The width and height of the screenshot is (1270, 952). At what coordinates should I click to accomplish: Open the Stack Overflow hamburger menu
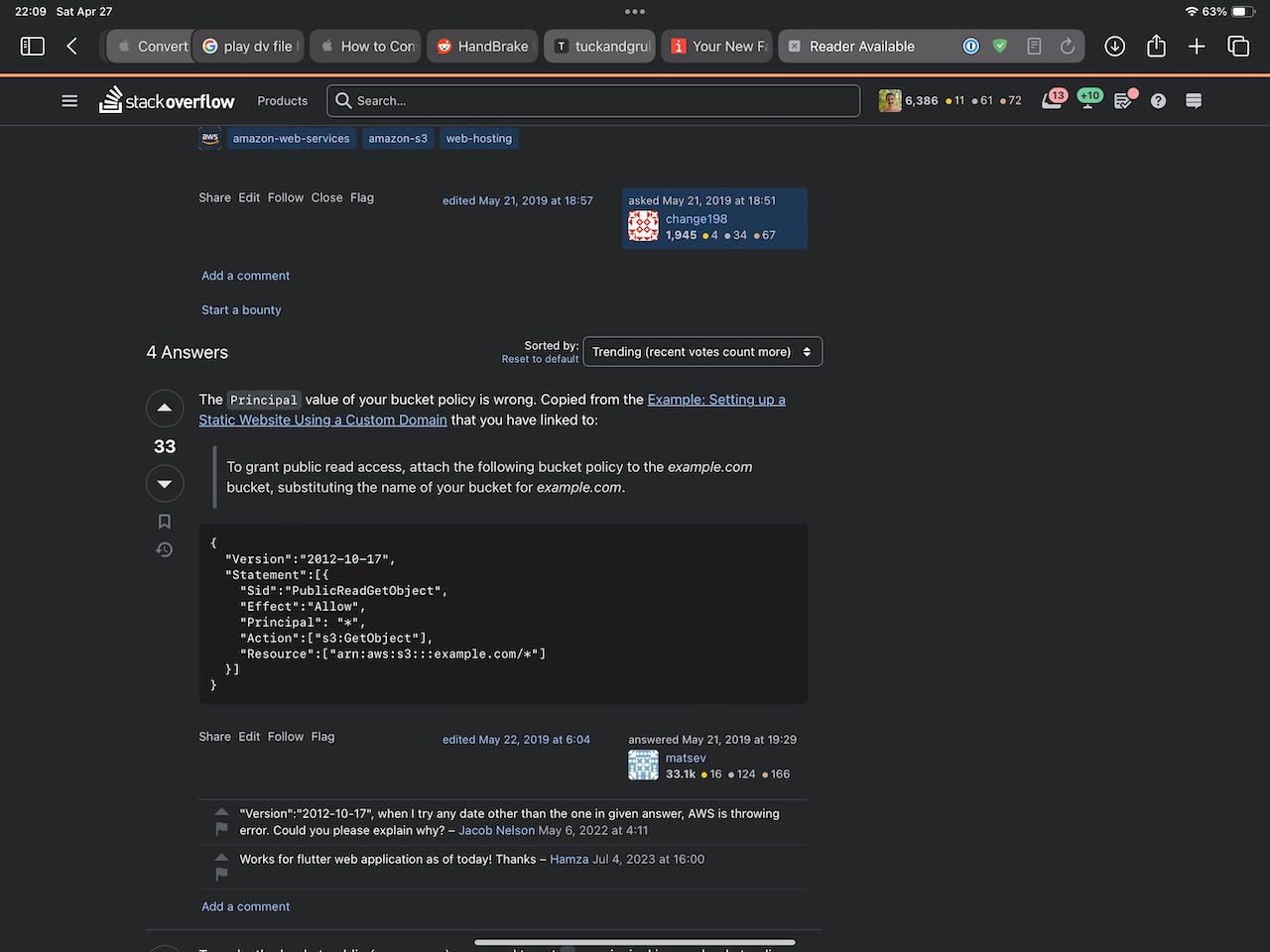coord(69,101)
